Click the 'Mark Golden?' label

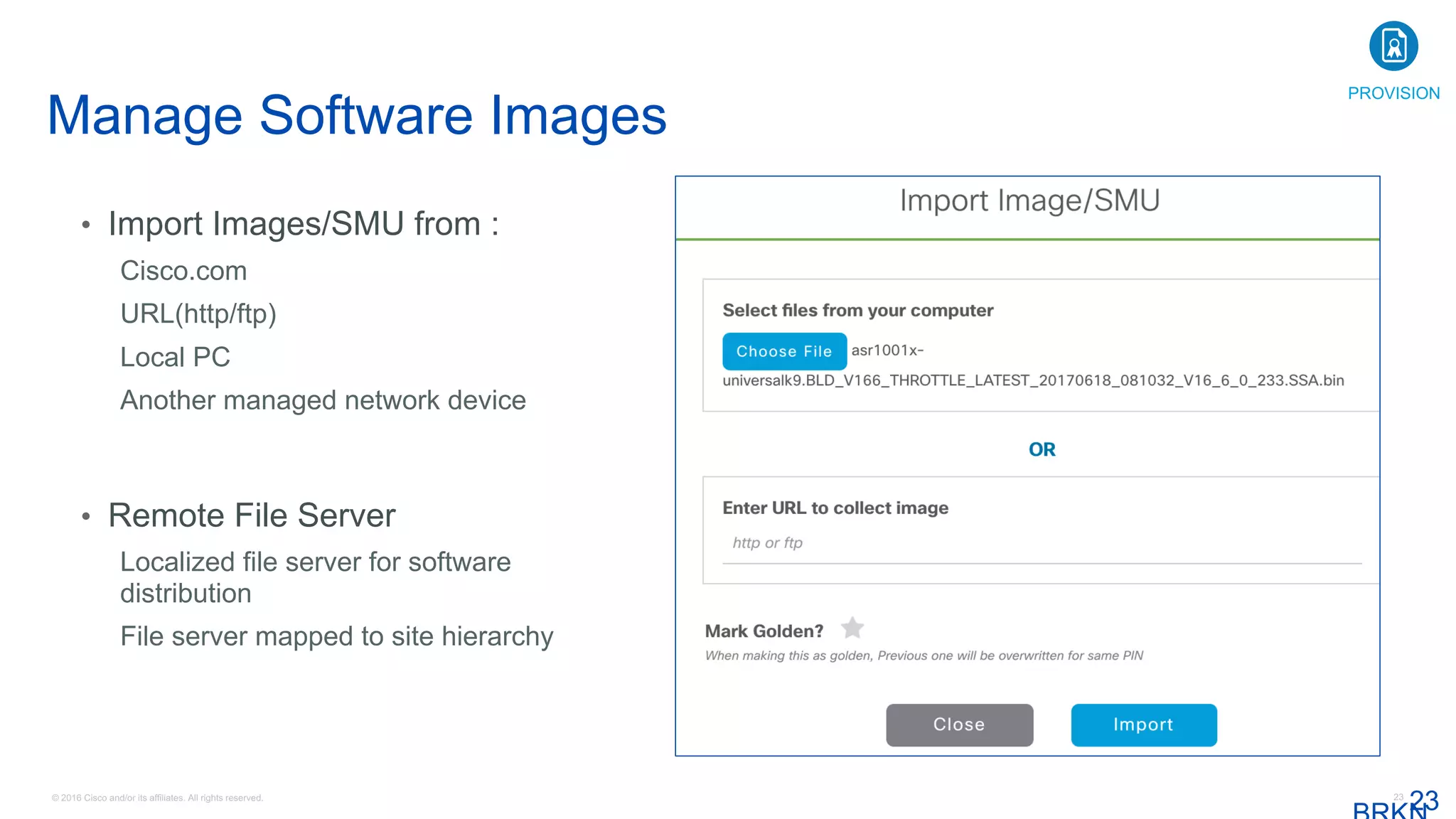coord(764,631)
